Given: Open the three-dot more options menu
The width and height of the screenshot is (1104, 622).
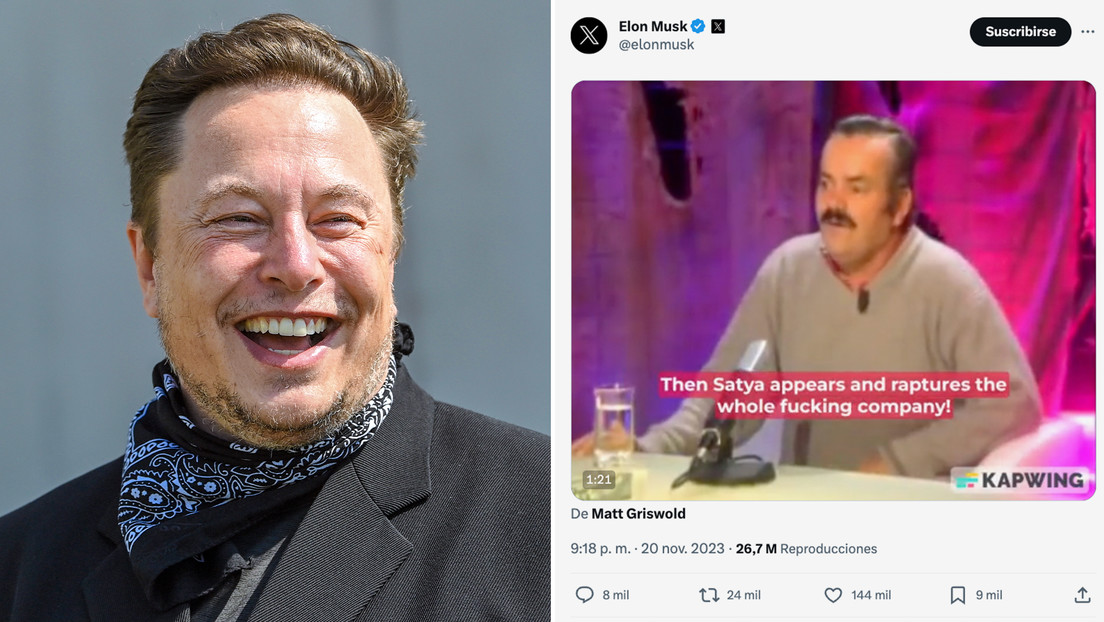Looking at the screenshot, I should (1088, 32).
